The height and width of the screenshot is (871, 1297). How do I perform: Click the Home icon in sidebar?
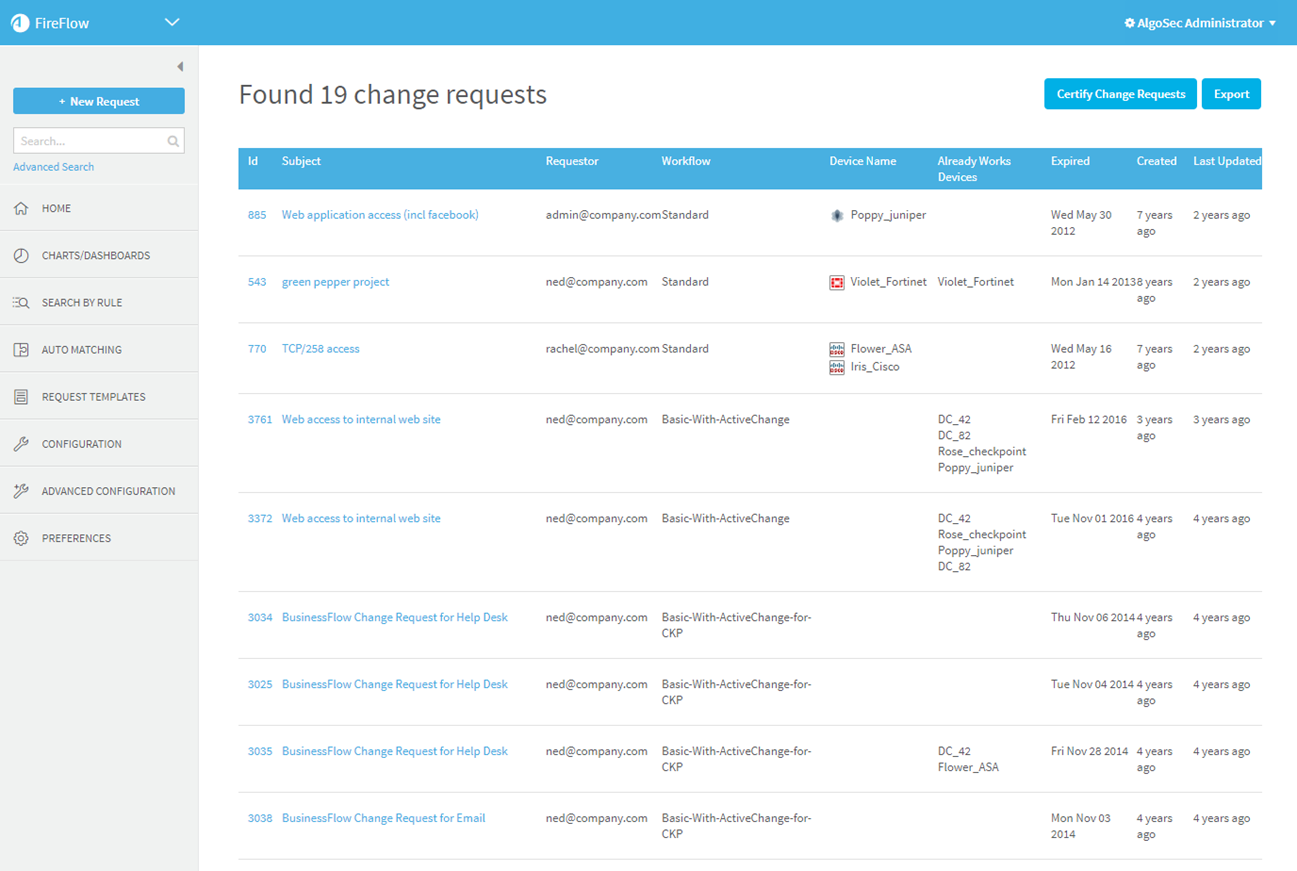(x=21, y=208)
